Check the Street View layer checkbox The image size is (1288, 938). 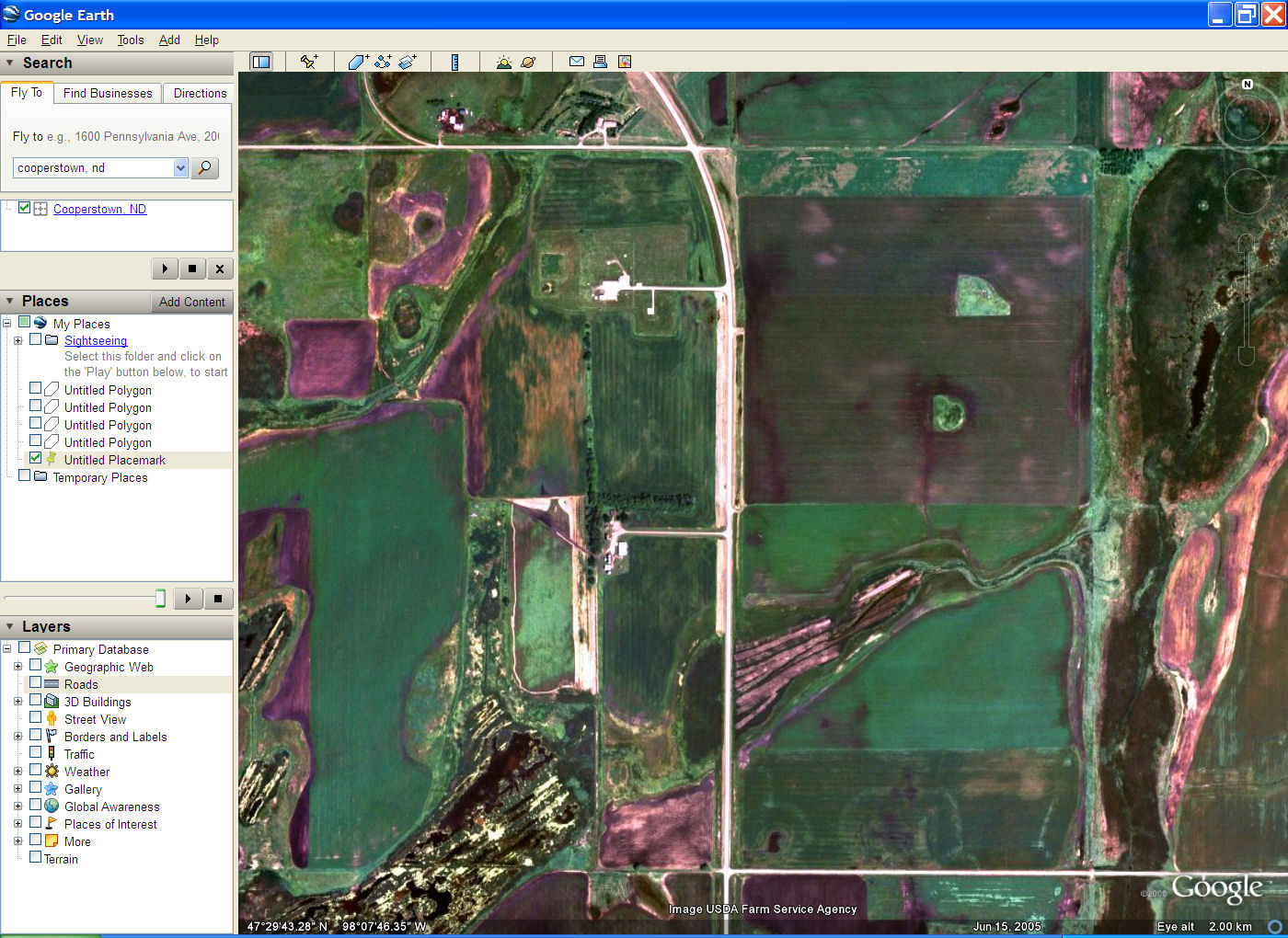(x=35, y=717)
